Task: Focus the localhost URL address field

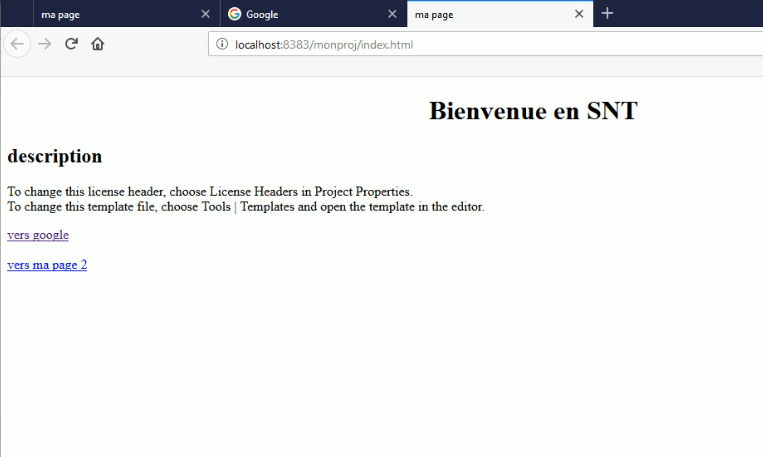Action: coord(450,44)
